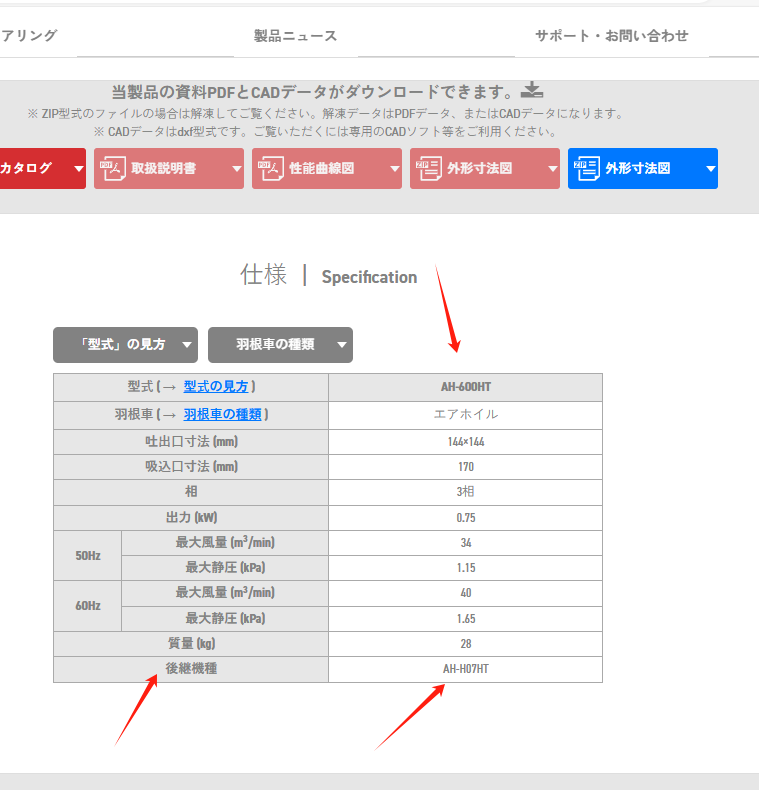The height and width of the screenshot is (790, 759).
Task: Open the red 外形寸法図 button label
Action: pos(479,168)
